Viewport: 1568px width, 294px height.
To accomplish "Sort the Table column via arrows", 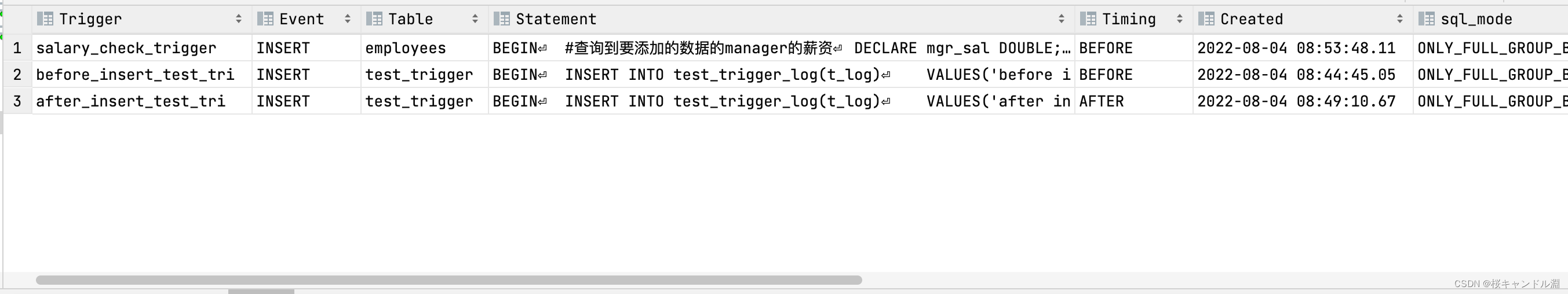I will pos(475,20).
